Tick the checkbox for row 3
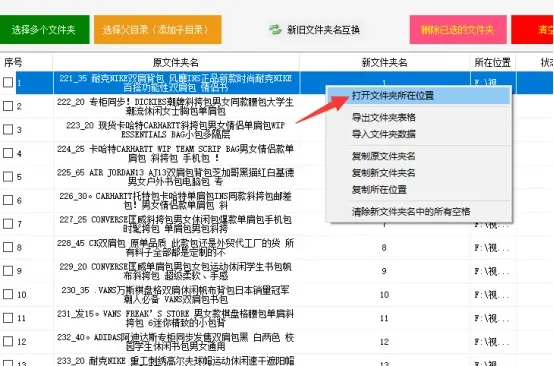This screenshot has height=366, width=554. pos(8,129)
